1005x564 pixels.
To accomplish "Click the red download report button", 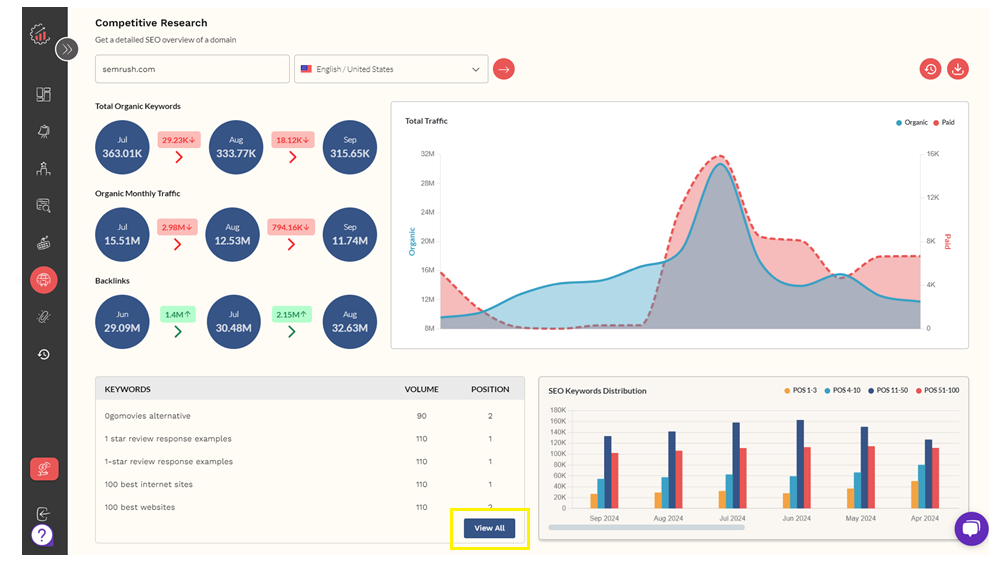I will tap(958, 69).
